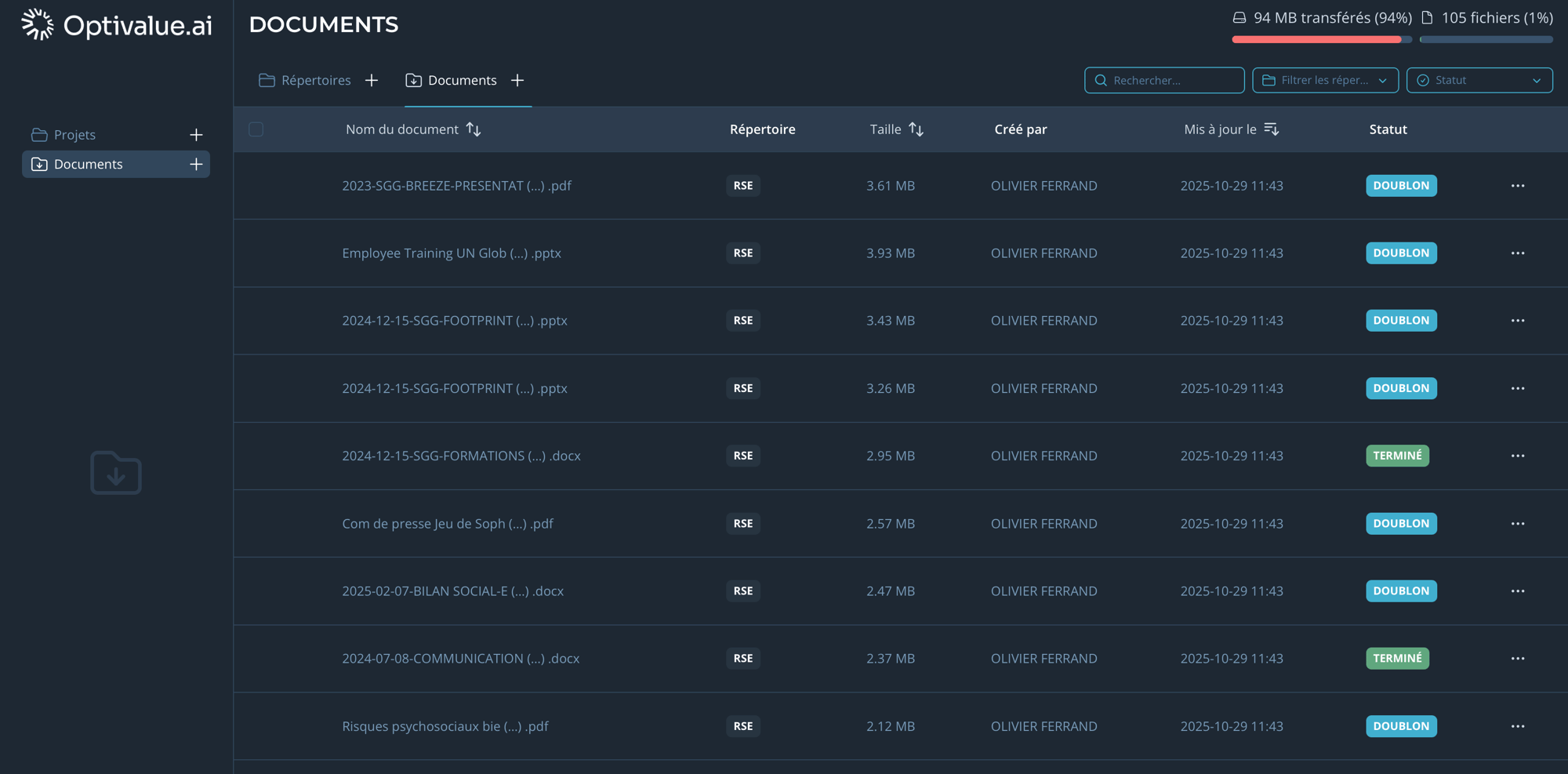Click plus icon next to sidebar Documents

click(196, 164)
